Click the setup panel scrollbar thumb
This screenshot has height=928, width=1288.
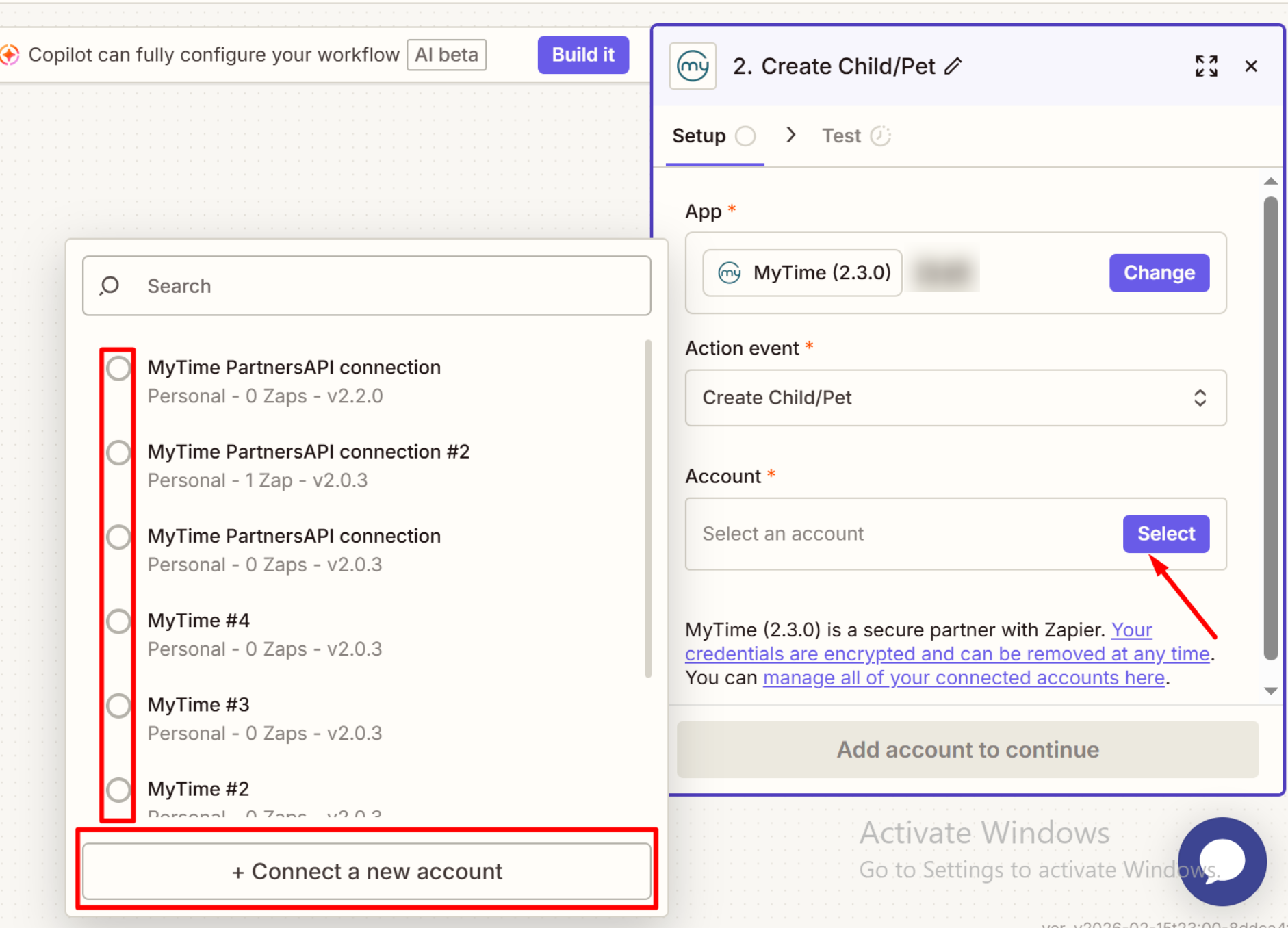[x=1271, y=428]
